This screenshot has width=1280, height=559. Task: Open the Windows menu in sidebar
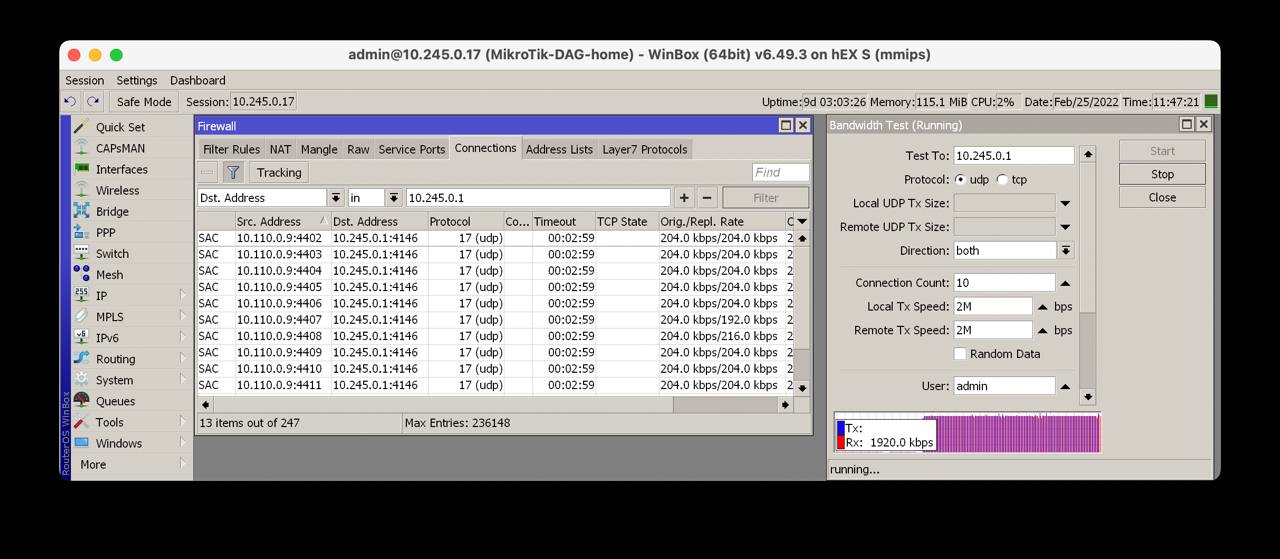[118, 443]
